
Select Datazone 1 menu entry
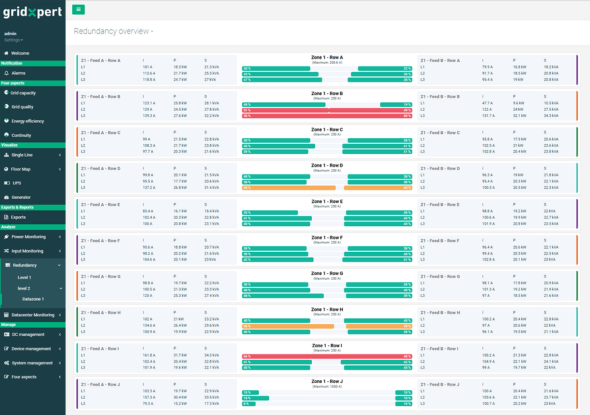click(x=33, y=299)
